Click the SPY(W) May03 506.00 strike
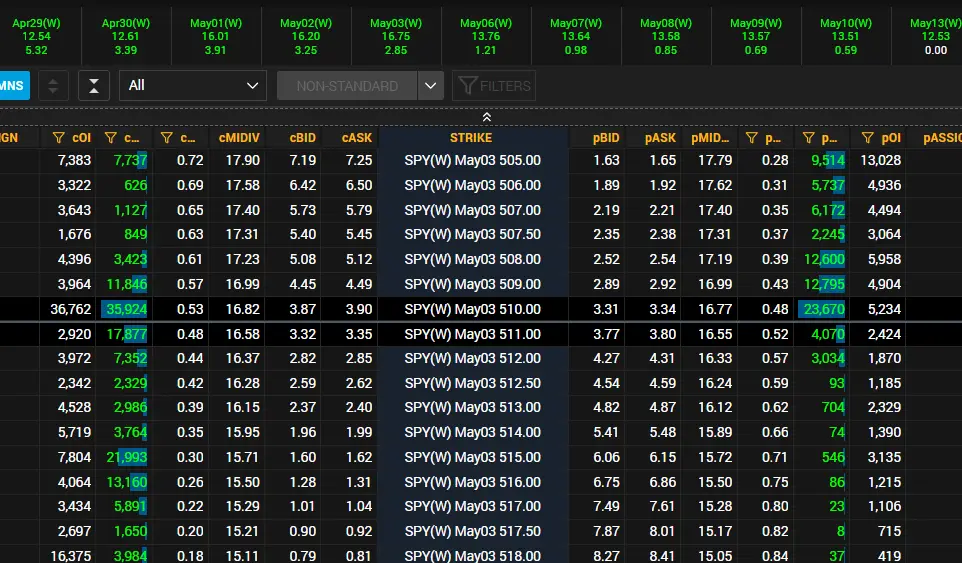Viewport: 962px width, 563px height. click(x=472, y=185)
